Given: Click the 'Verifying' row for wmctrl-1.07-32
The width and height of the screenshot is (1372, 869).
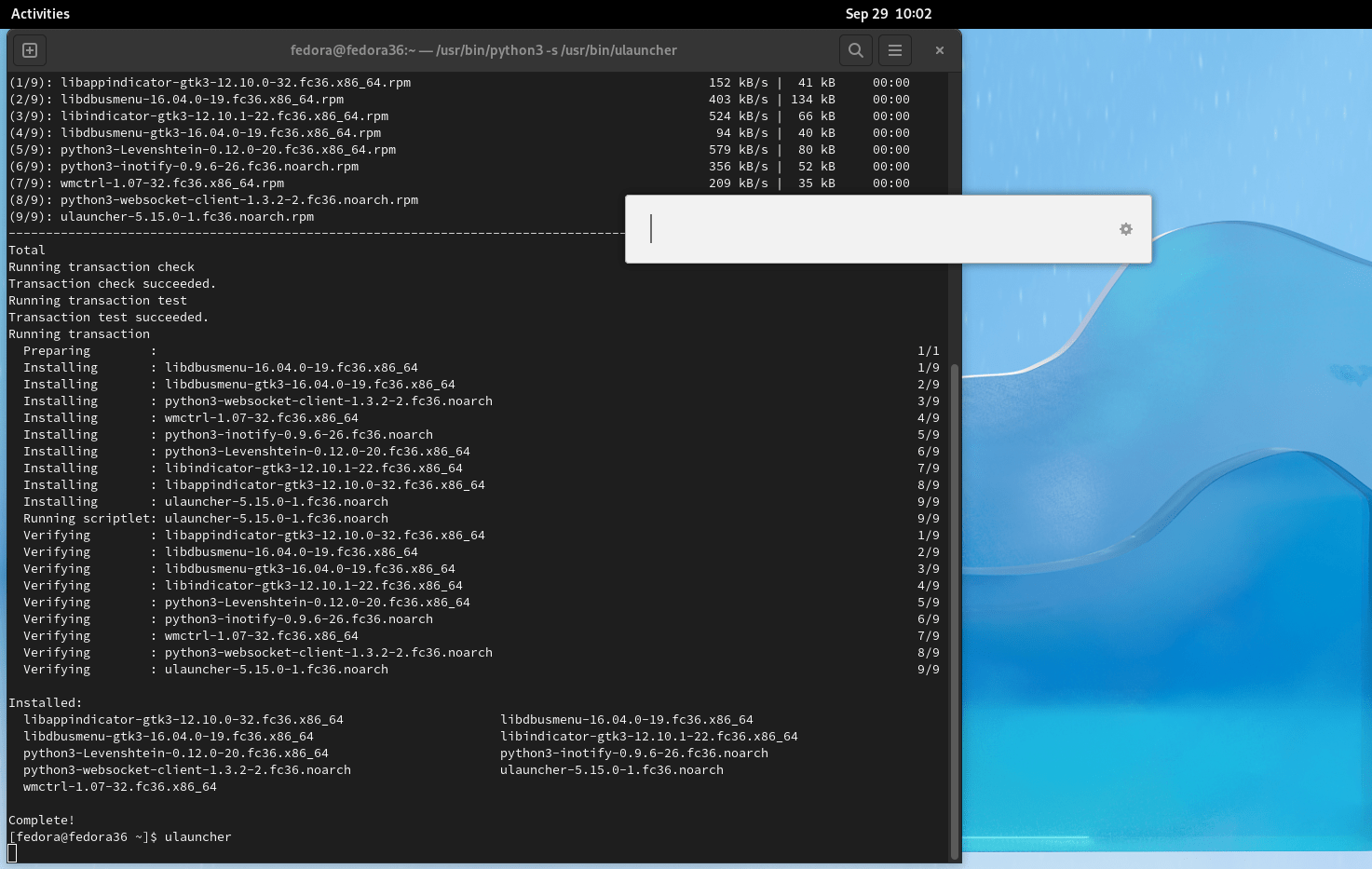Looking at the screenshot, I should coord(481,636).
